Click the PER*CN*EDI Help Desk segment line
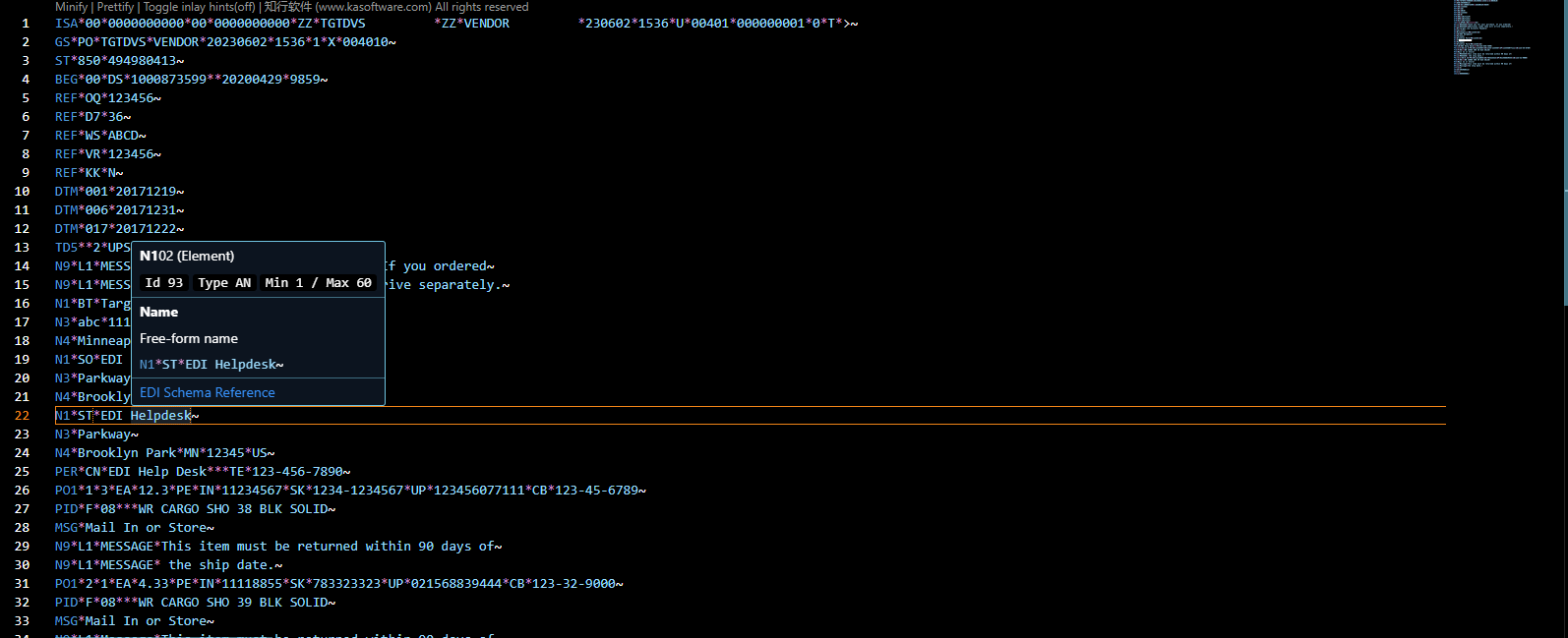1568x638 pixels. 203,471
